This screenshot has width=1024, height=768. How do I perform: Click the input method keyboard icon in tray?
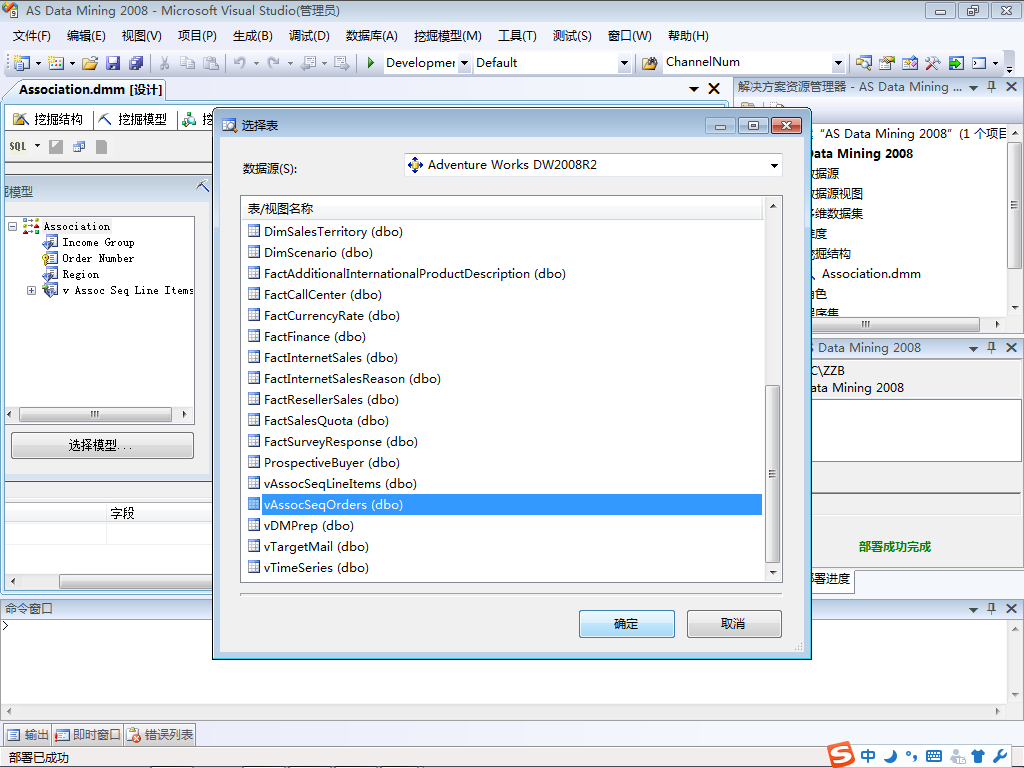click(934, 756)
